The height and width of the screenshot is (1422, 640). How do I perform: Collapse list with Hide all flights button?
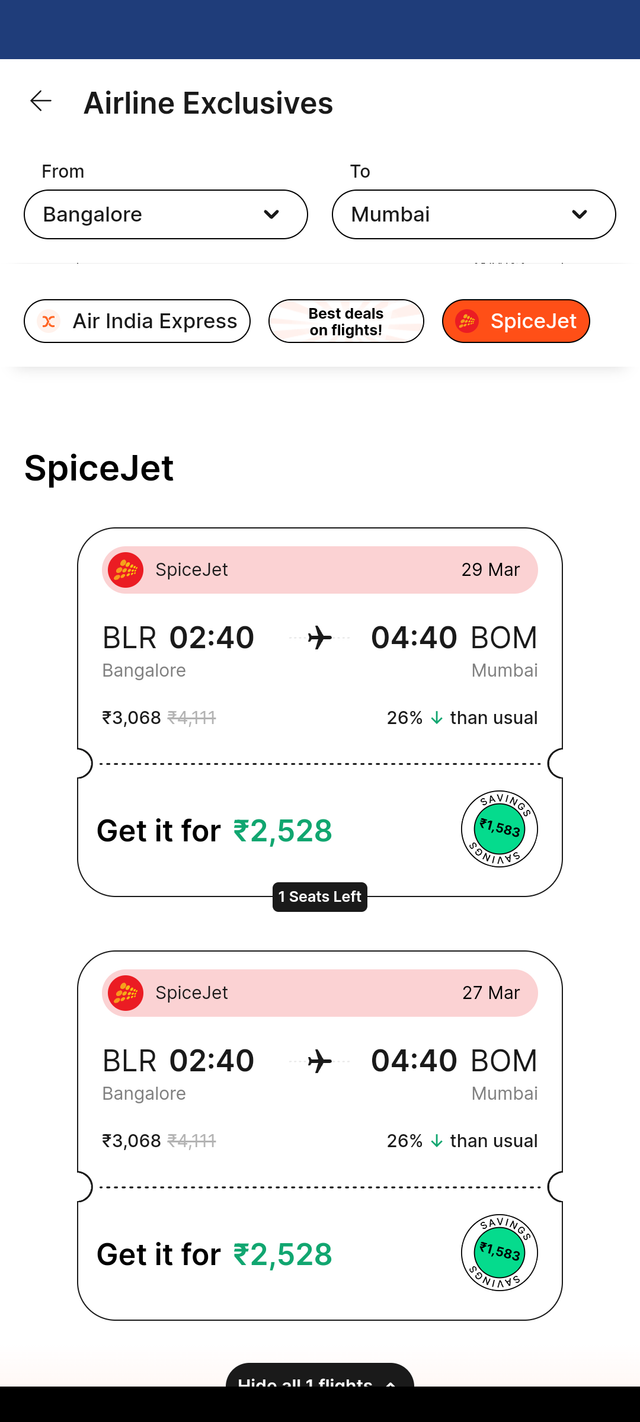pyautogui.click(x=320, y=1376)
